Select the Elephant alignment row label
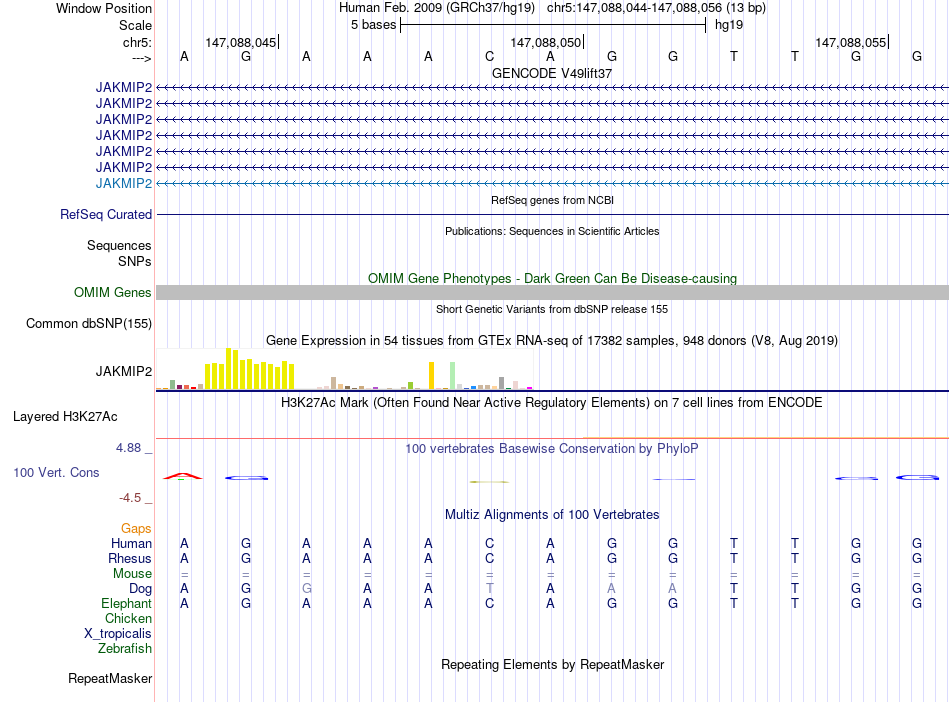The height and width of the screenshot is (702, 950). click(126, 604)
